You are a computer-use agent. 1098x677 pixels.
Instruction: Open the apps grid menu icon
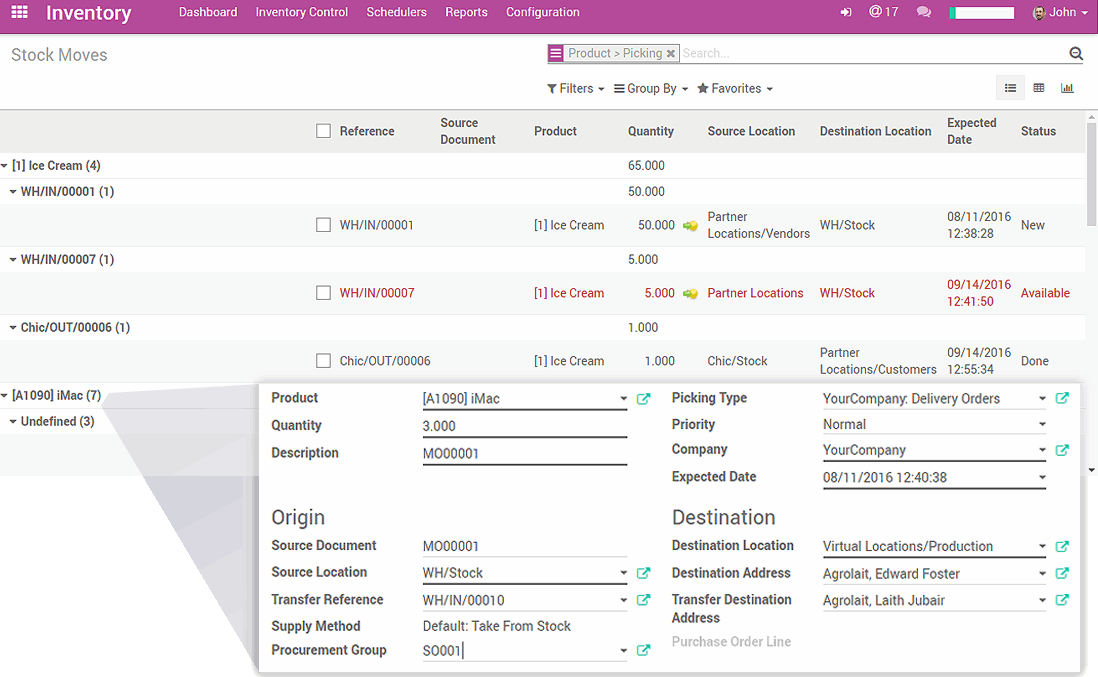click(20, 12)
